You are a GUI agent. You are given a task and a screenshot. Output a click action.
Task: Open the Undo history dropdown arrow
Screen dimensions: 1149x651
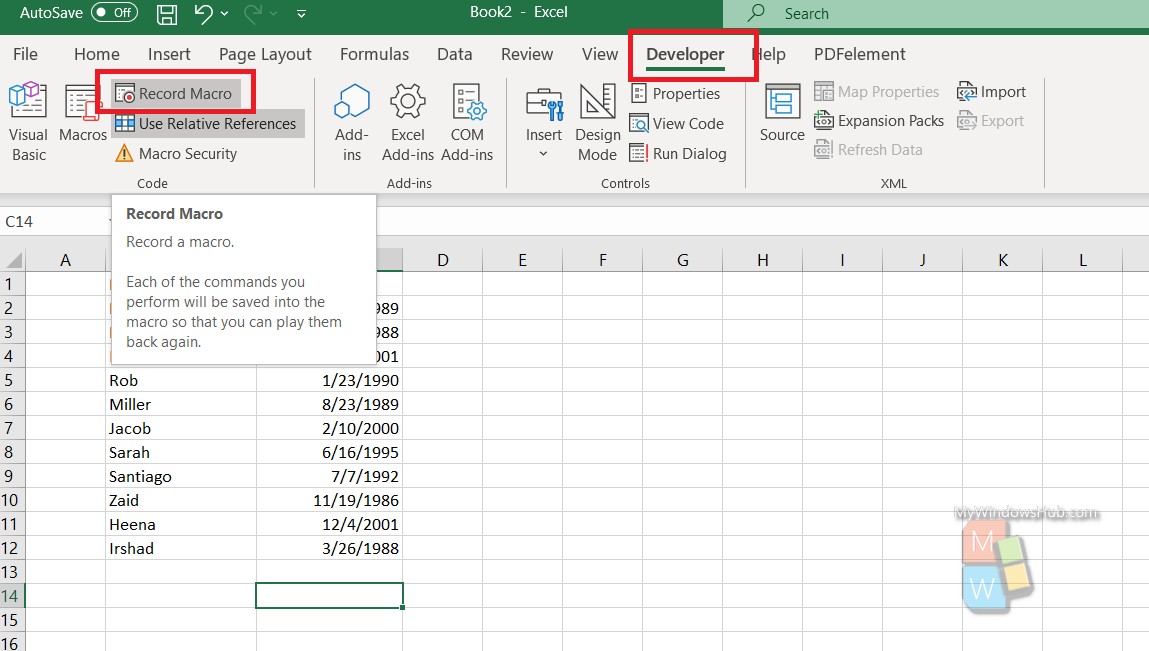(x=225, y=13)
